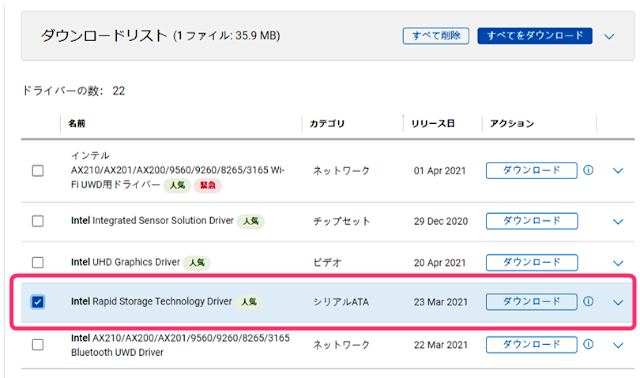The height and width of the screenshot is (378, 640).
Task: Click すべて削除 button
Action: pos(436,36)
